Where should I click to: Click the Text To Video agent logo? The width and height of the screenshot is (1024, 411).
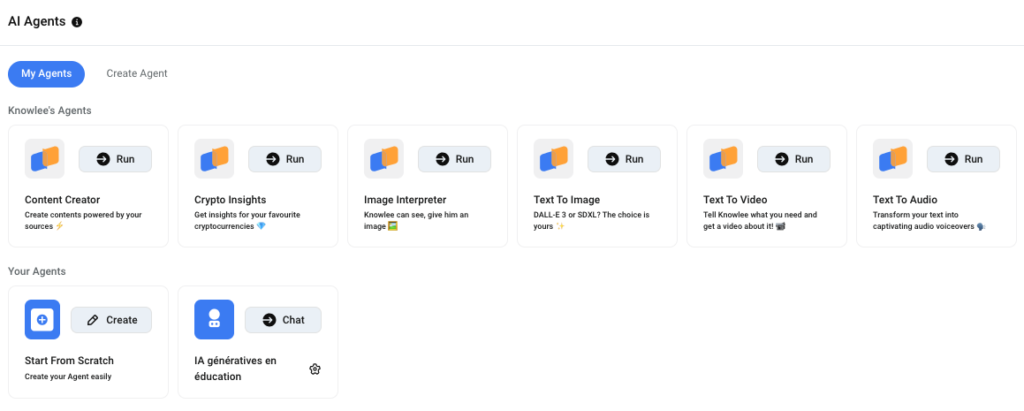pyautogui.click(x=723, y=159)
